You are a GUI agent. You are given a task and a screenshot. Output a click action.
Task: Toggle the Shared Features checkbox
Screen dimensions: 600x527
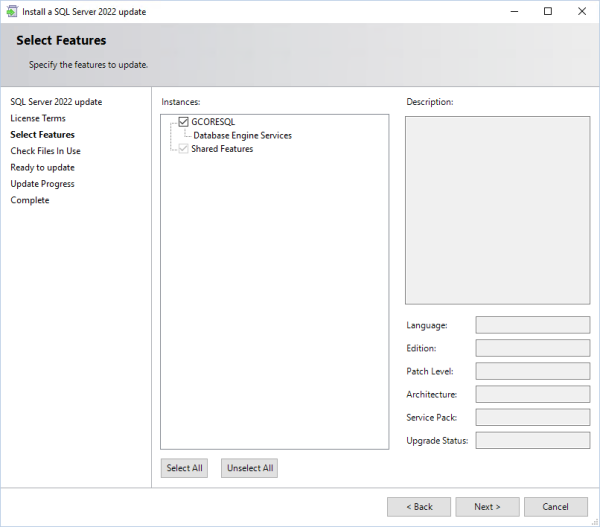tap(183, 149)
